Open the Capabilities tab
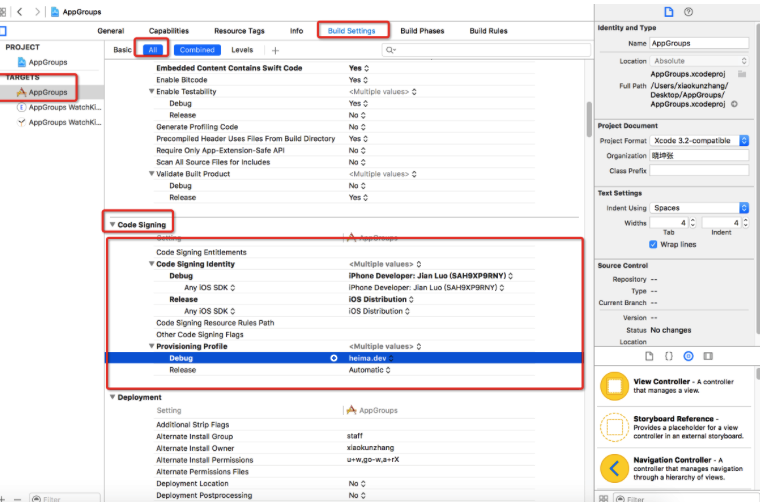This screenshot has height=502, width=760. (x=169, y=31)
